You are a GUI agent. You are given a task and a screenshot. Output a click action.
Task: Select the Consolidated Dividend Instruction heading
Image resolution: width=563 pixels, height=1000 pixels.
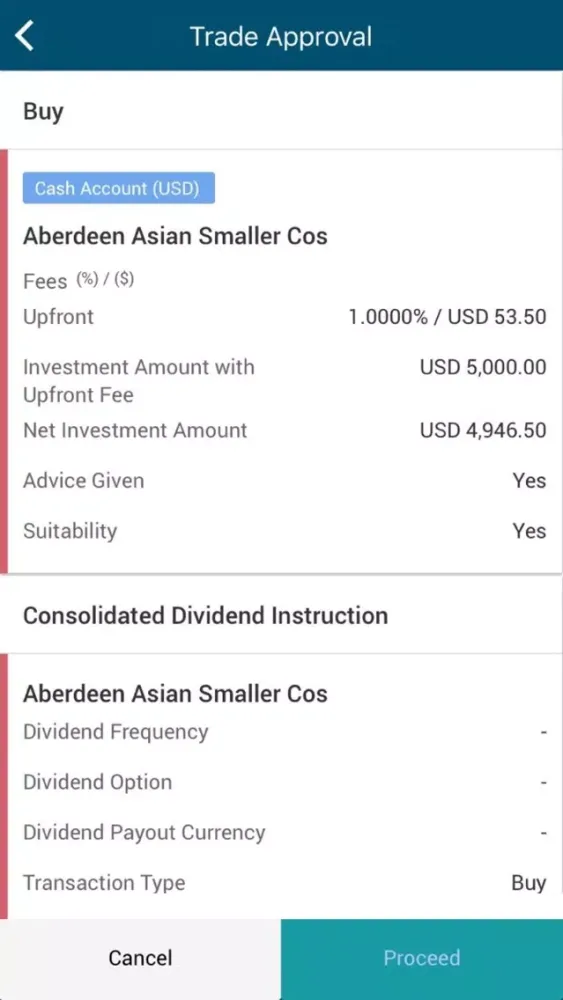(x=205, y=615)
